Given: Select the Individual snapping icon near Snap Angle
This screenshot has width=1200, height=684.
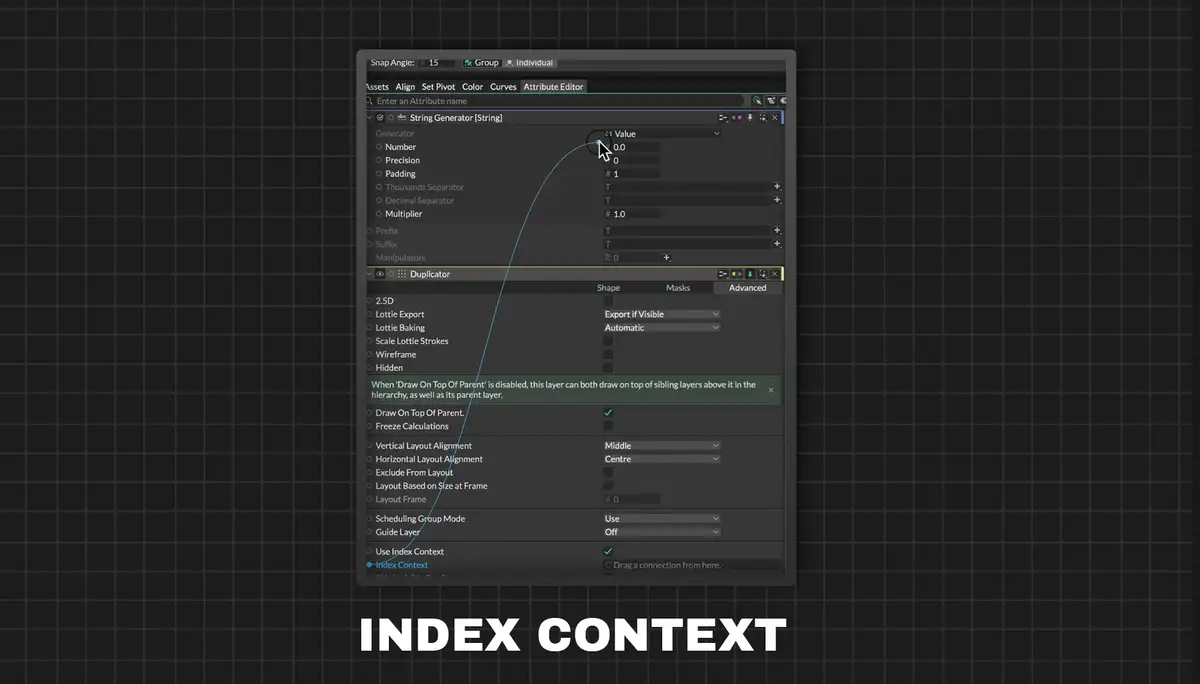Looking at the screenshot, I should [x=508, y=62].
